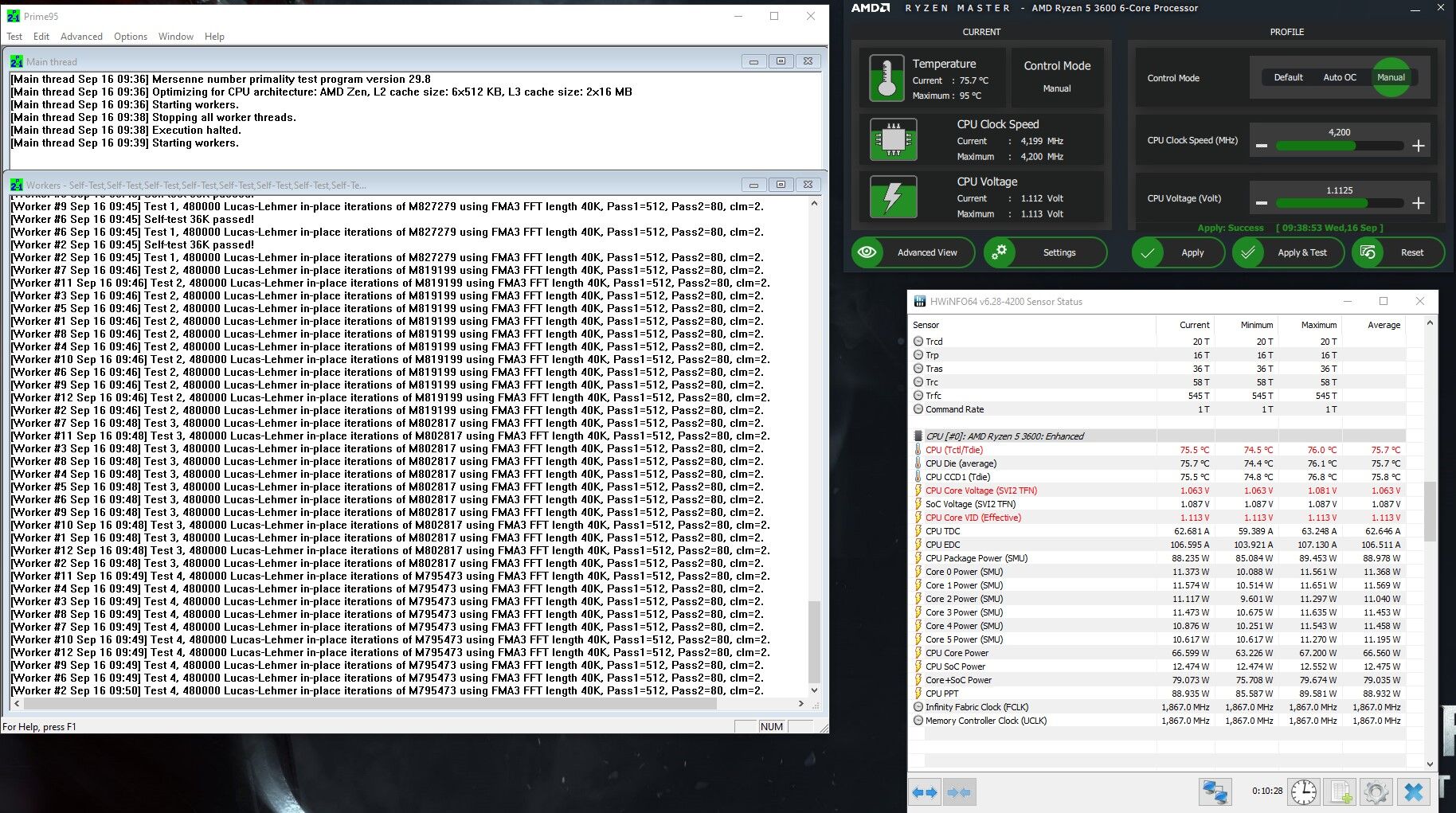Click the CPU Clock Speed chip icon
This screenshot has width=1456, height=813.
point(893,139)
